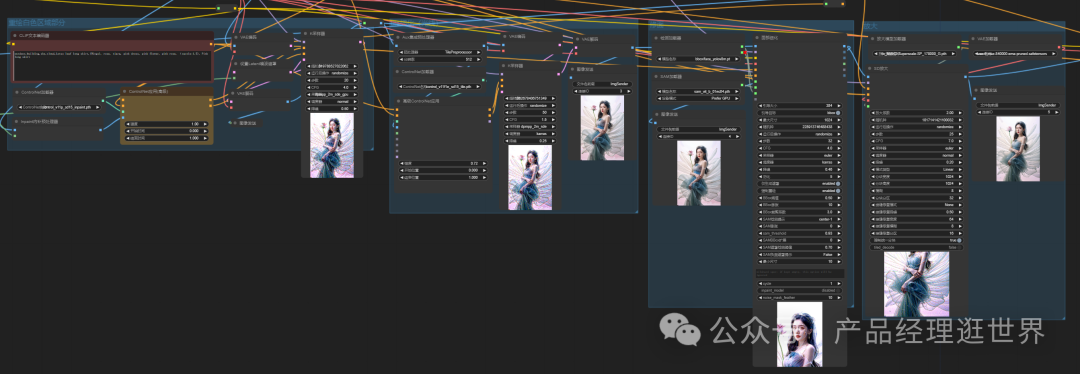Click imgSender field on ID 4 image send node
The width and height of the screenshot is (1080, 374).
point(698,129)
